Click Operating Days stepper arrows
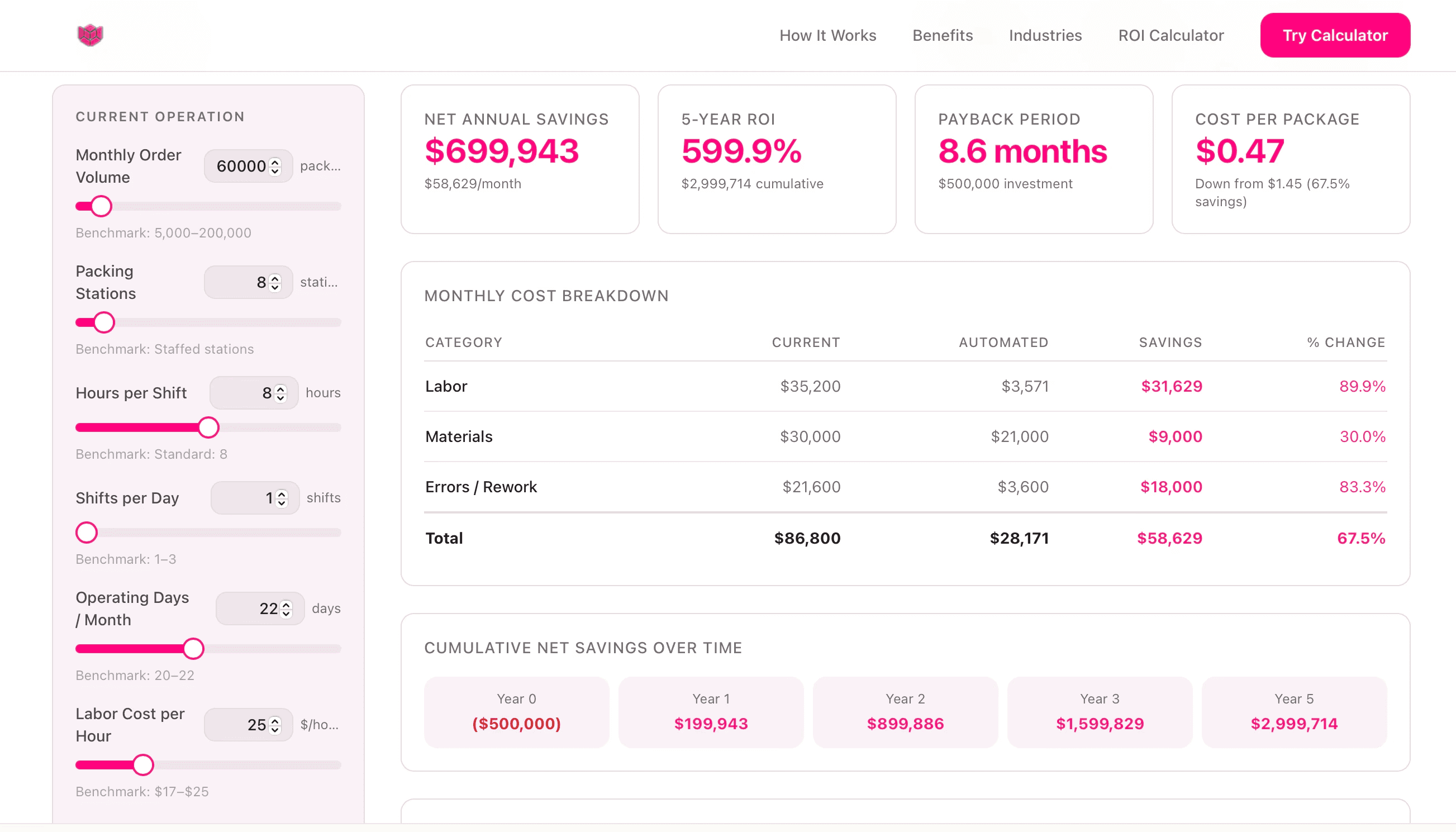Viewport: 1456px width, 832px height. (287, 609)
